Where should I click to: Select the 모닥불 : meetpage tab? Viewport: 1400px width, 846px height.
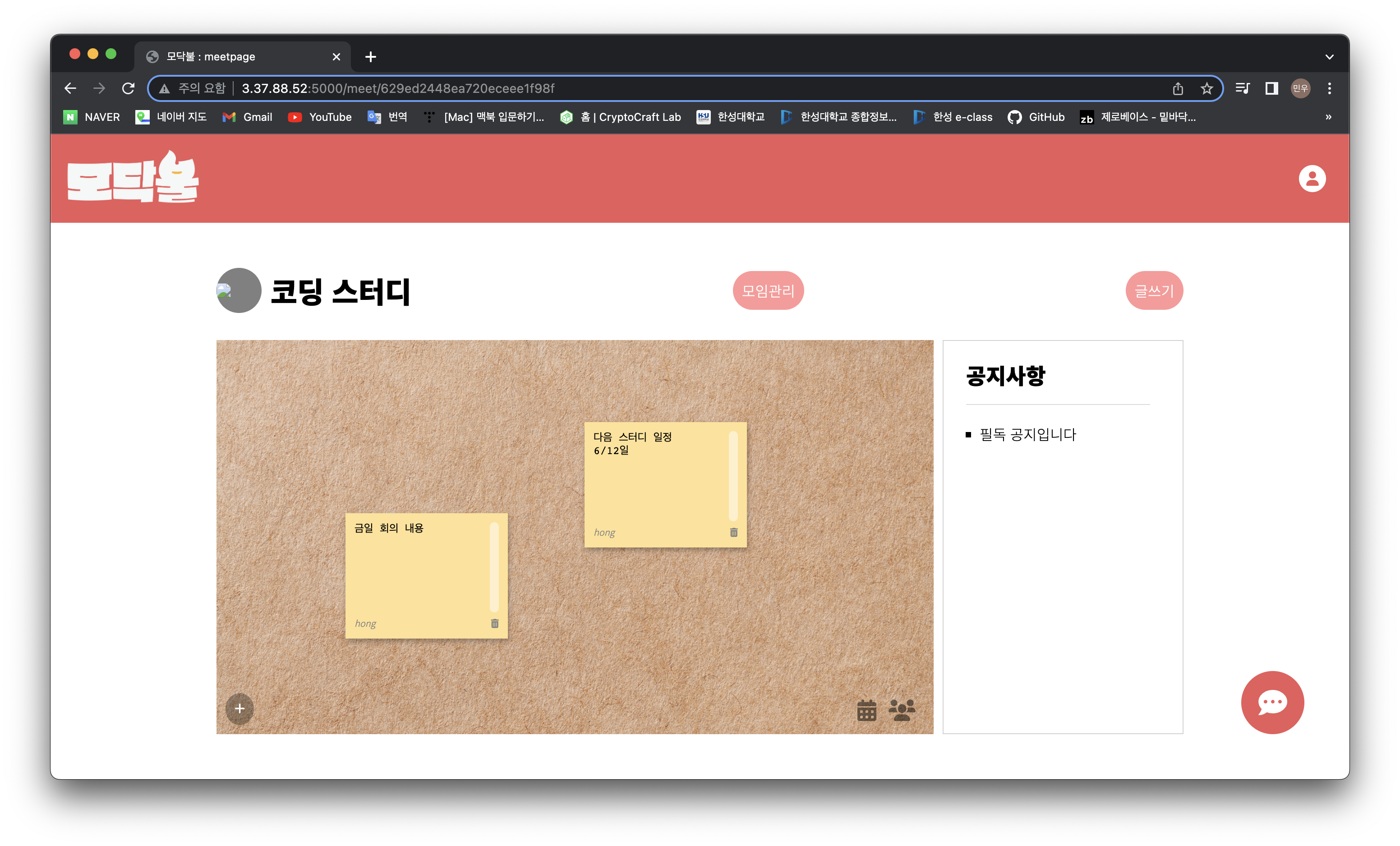click(243, 57)
